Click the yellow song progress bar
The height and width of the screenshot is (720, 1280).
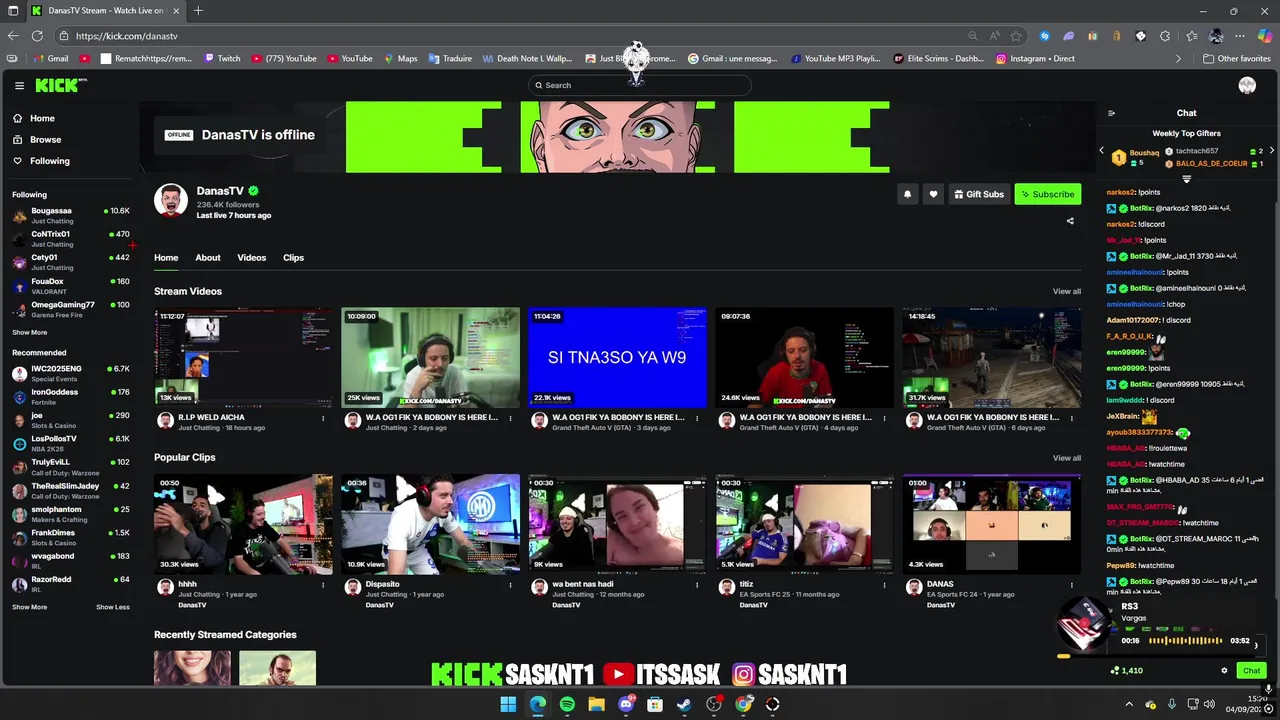1063,656
